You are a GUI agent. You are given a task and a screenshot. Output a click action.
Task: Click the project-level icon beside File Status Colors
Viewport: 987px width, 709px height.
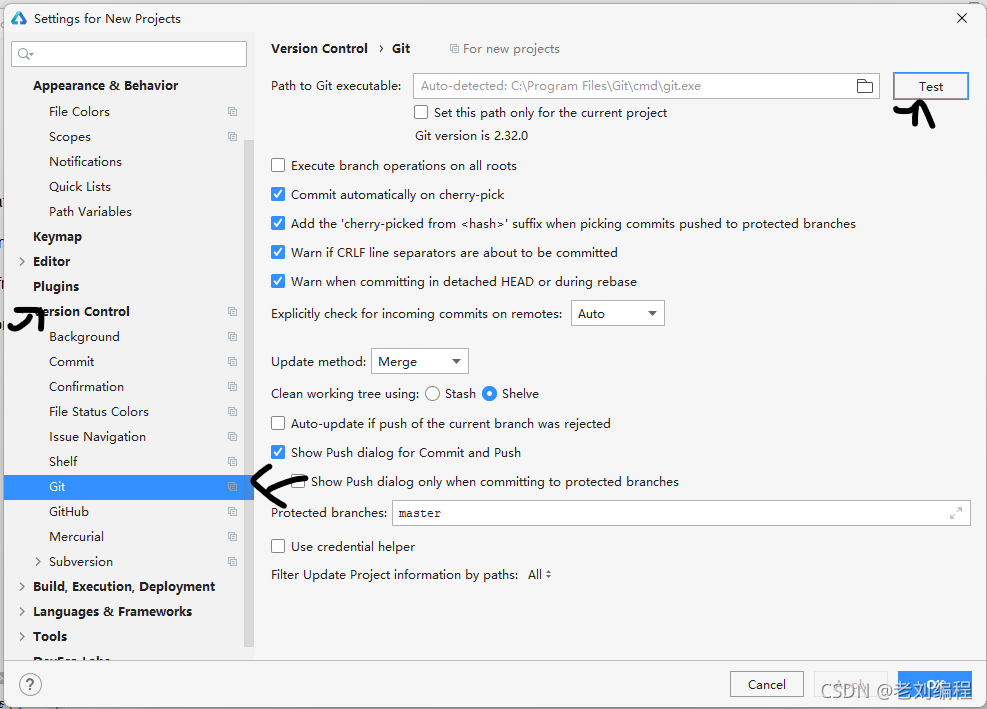point(232,412)
